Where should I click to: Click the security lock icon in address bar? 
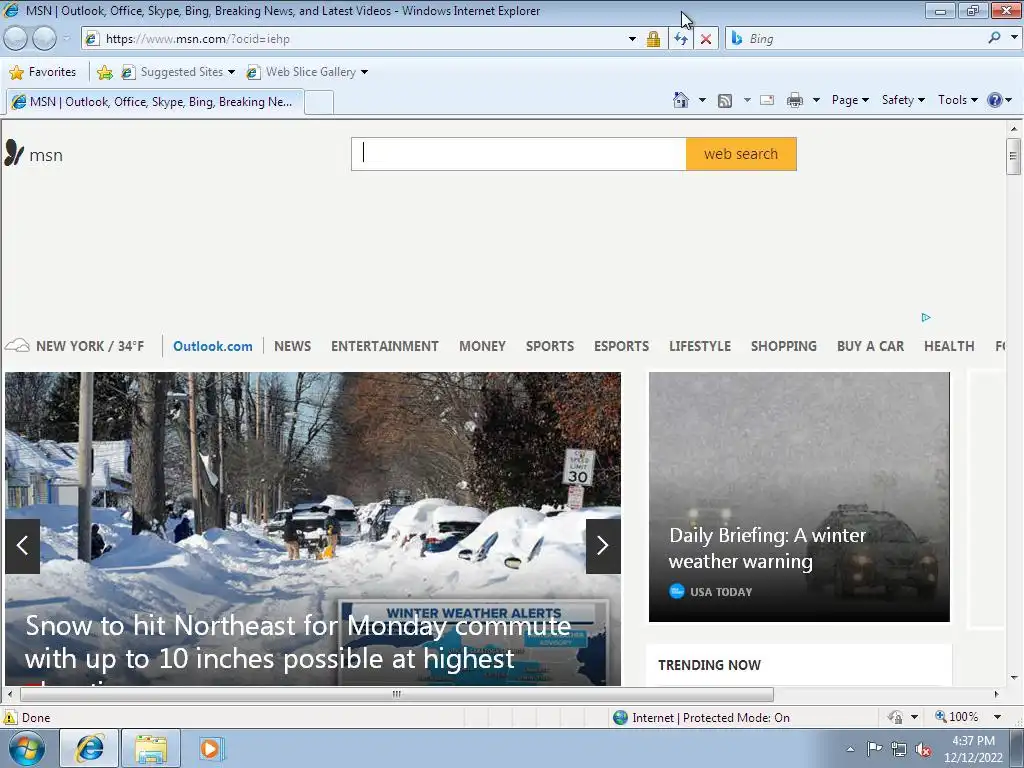point(653,39)
